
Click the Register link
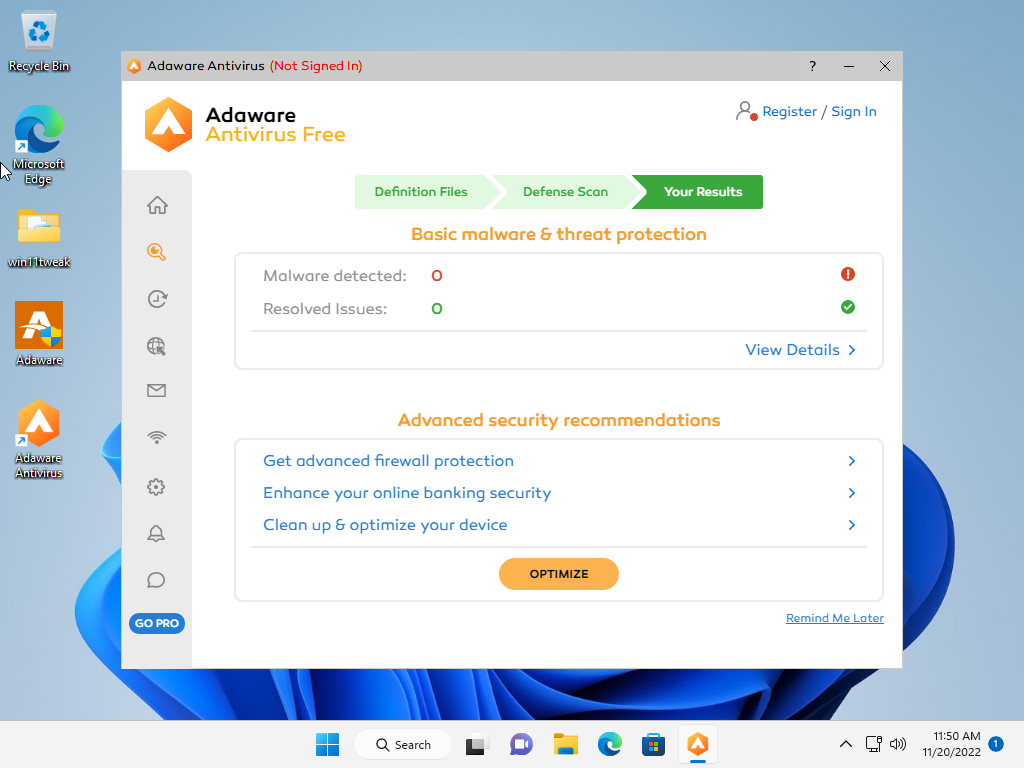790,112
